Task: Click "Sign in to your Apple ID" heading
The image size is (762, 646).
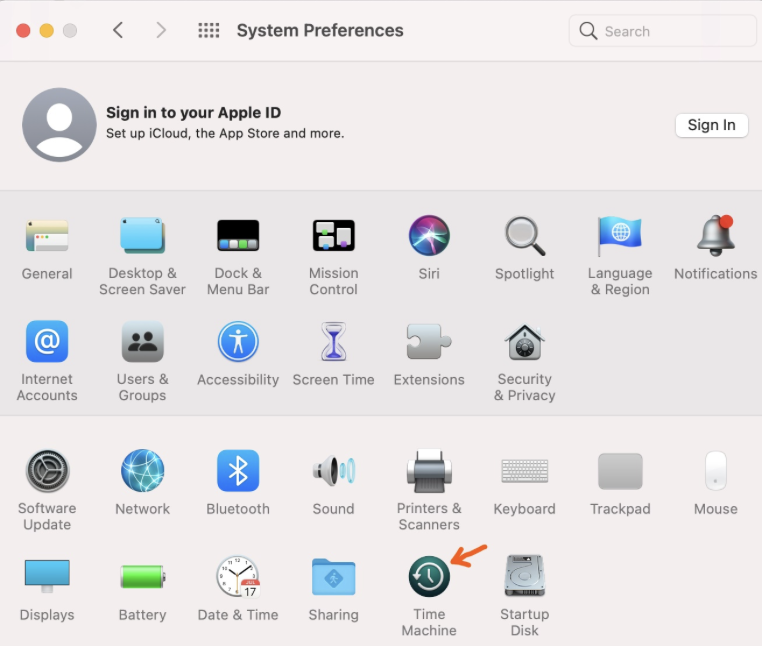Action: [193, 113]
